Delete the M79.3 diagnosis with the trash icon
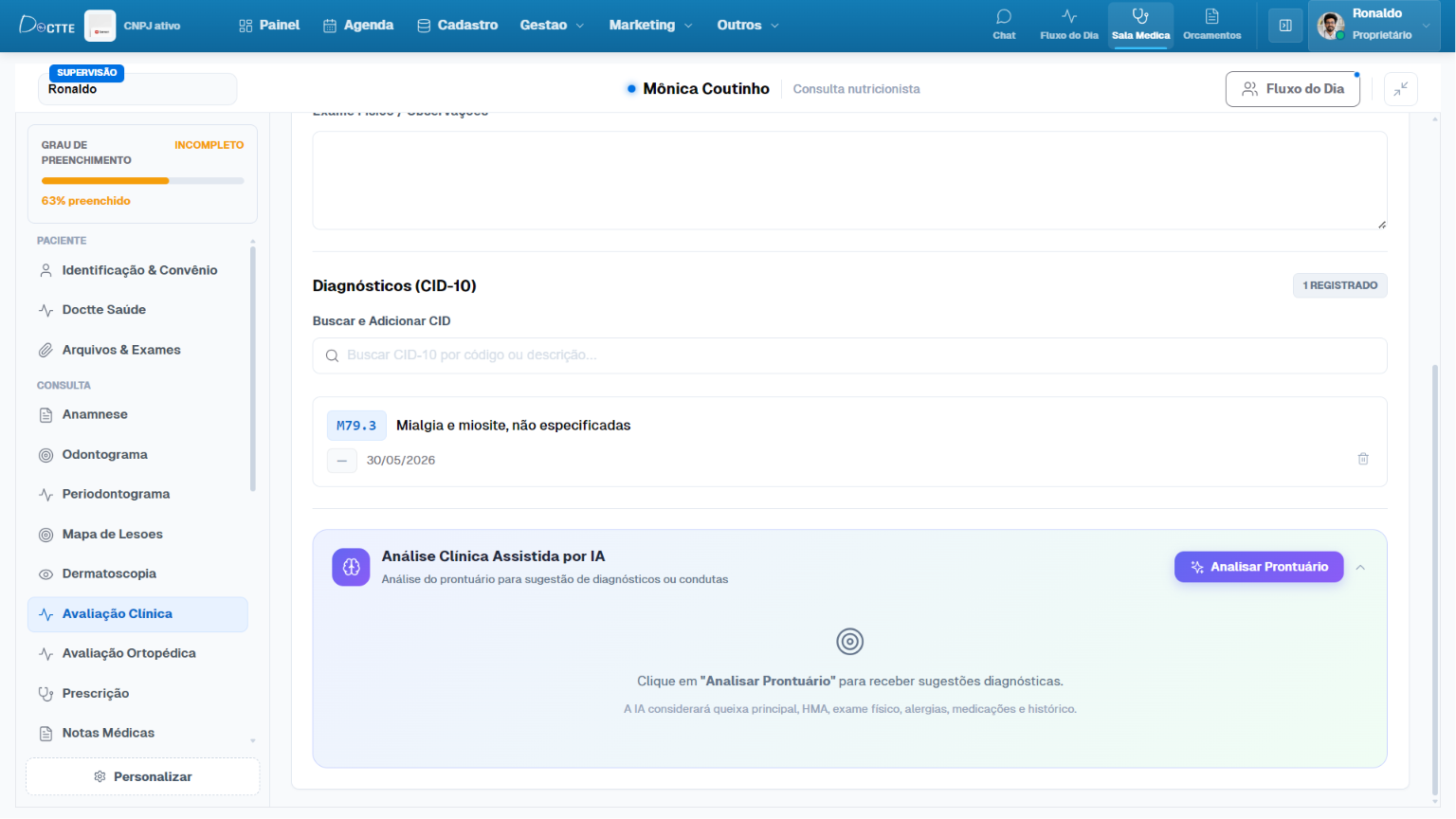Image resolution: width=1456 pixels, height=819 pixels. (x=1363, y=459)
